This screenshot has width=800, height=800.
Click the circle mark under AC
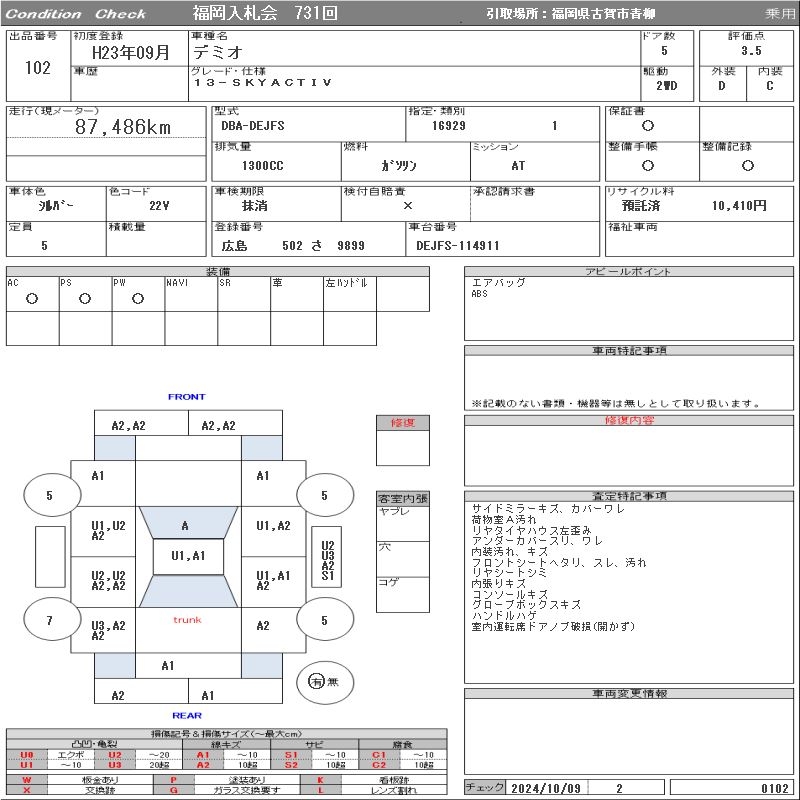point(32,298)
